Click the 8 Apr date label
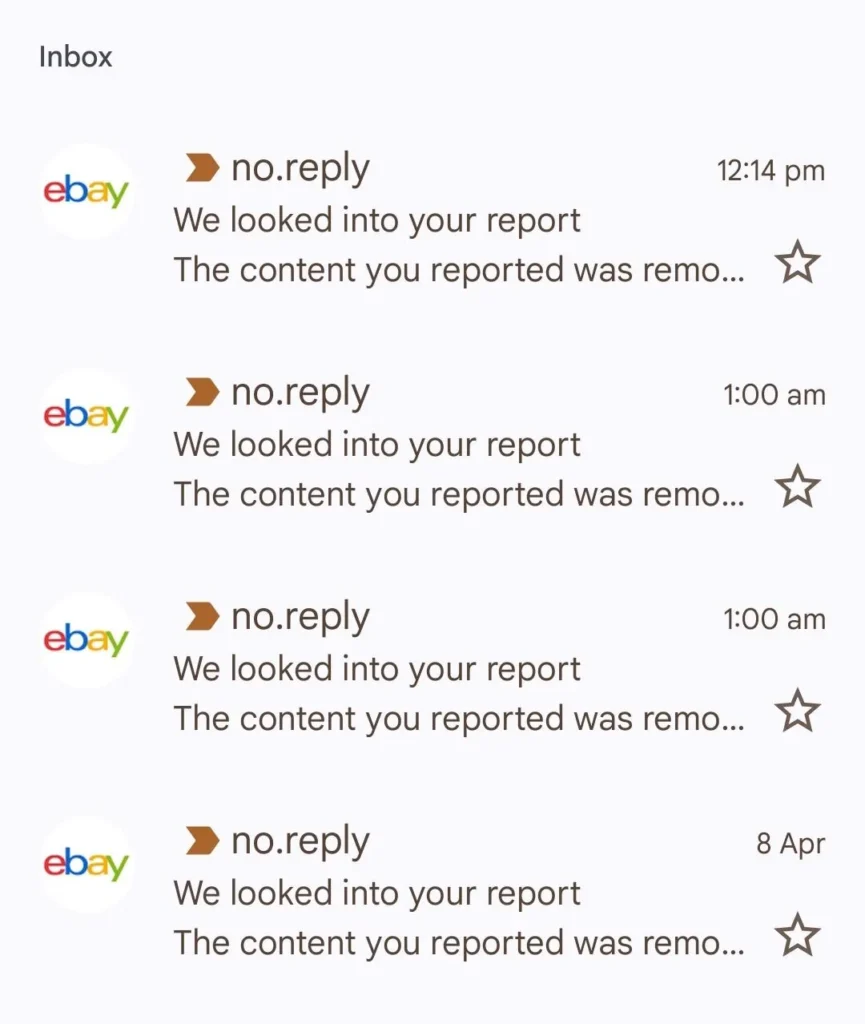865x1024 pixels. click(x=791, y=844)
